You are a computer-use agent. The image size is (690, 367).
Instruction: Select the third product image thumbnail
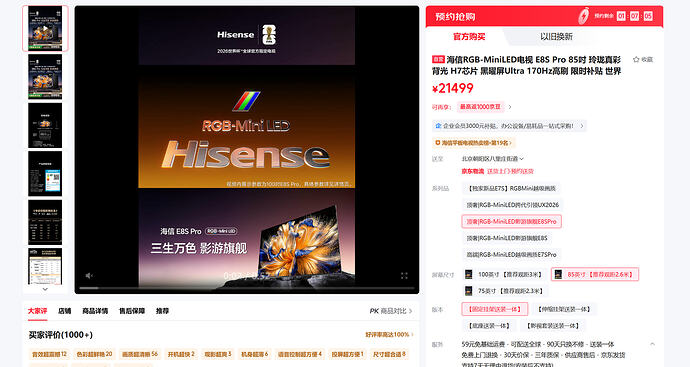tap(45, 125)
